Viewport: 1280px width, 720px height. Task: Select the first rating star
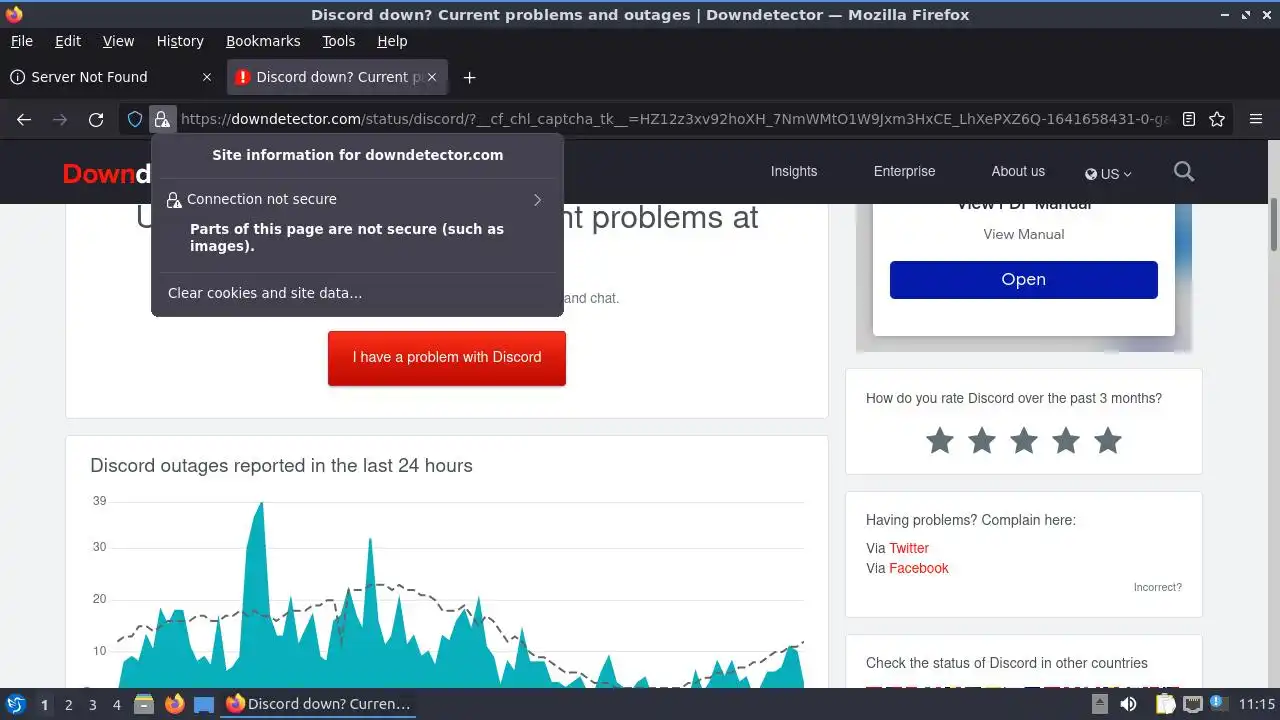[940, 440]
